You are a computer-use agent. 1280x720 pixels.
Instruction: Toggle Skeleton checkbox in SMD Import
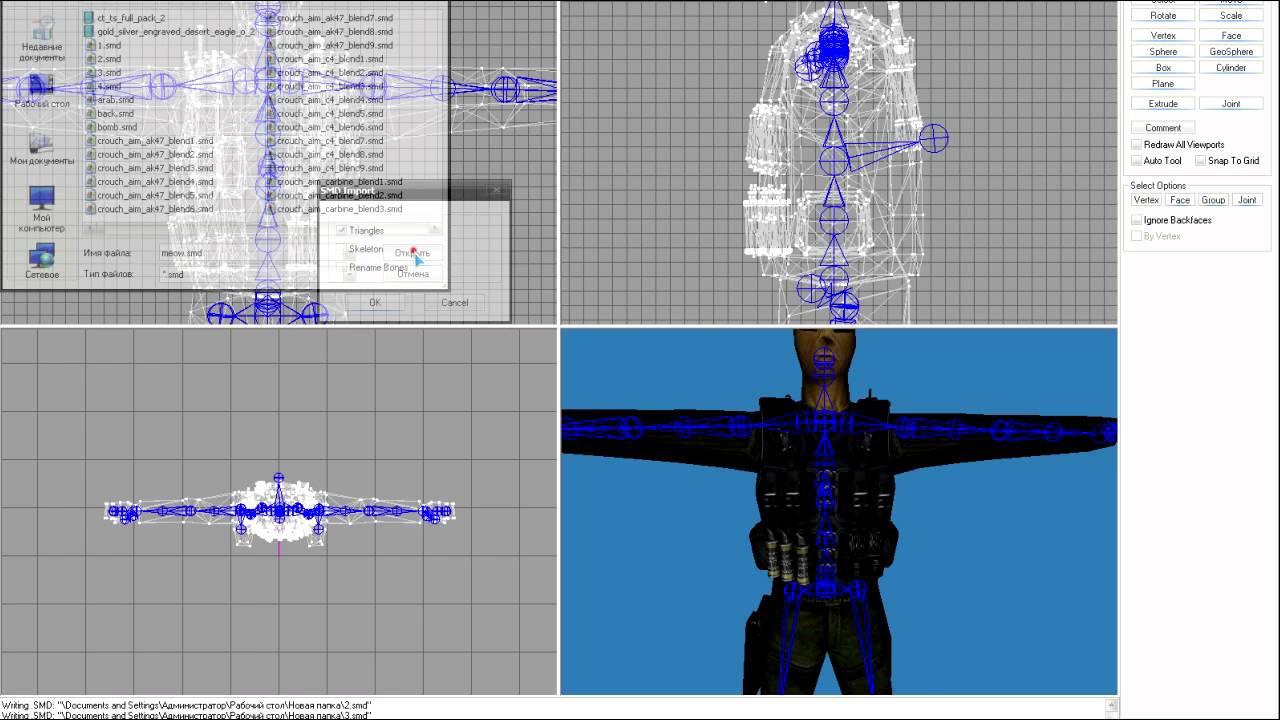341,249
